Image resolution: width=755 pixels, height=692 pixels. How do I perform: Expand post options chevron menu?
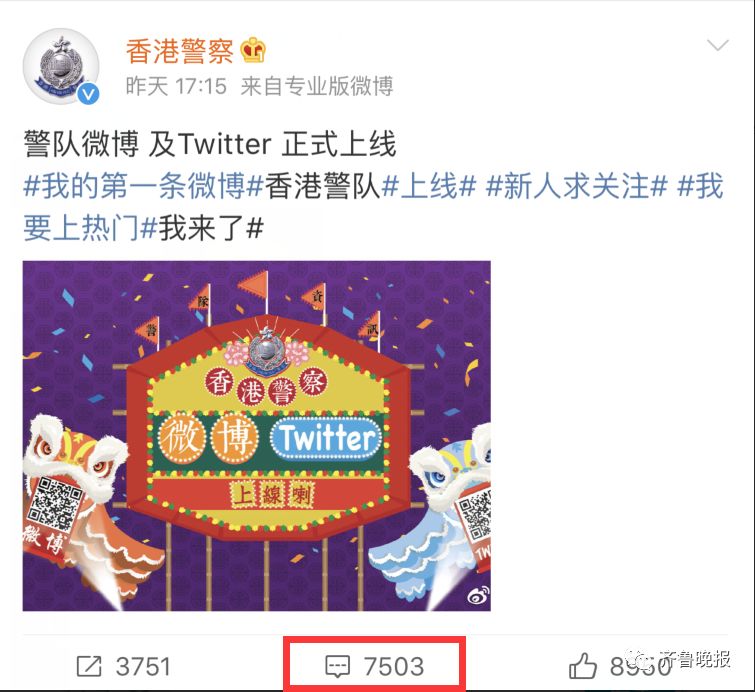tap(718, 45)
